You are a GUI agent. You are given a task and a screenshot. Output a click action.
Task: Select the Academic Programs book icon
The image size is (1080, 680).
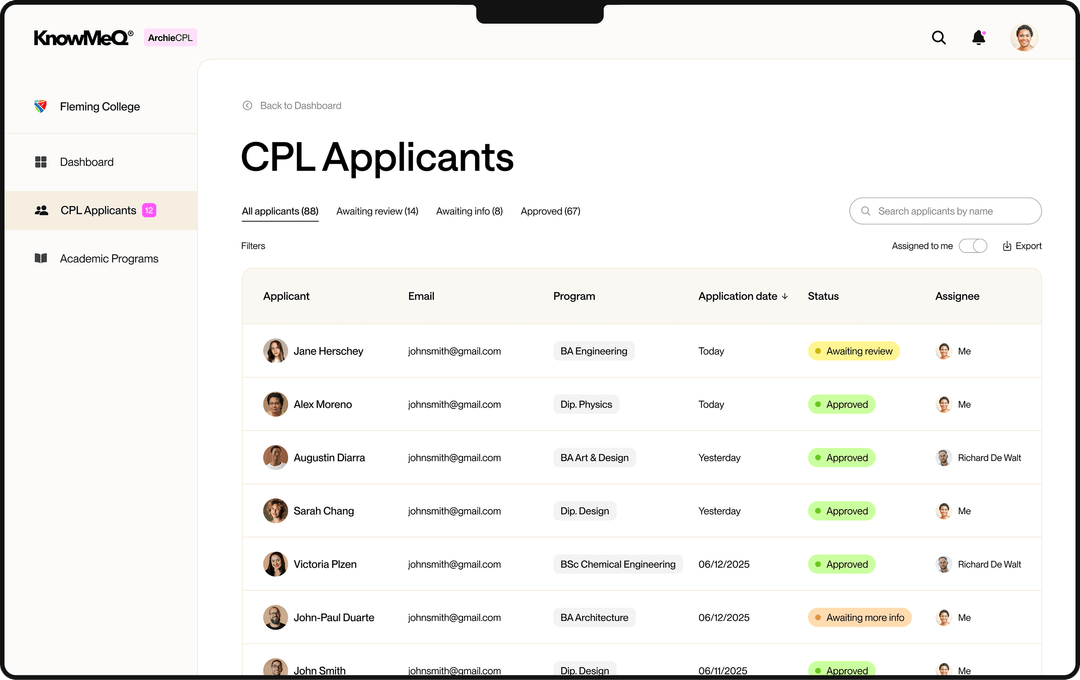[40, 258]
